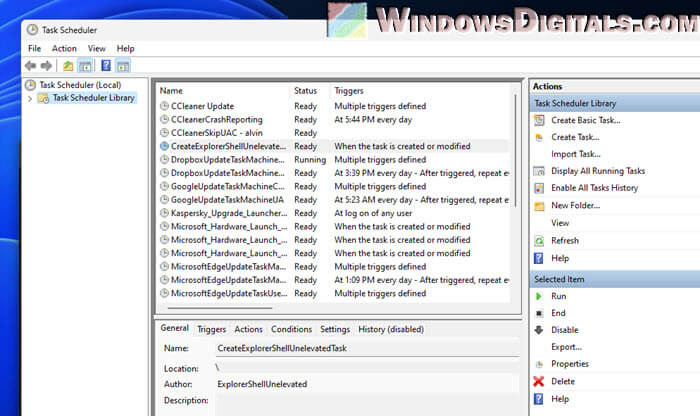
Task: Click the Enable All Tasks History icon
Action: tap(539, 188)
